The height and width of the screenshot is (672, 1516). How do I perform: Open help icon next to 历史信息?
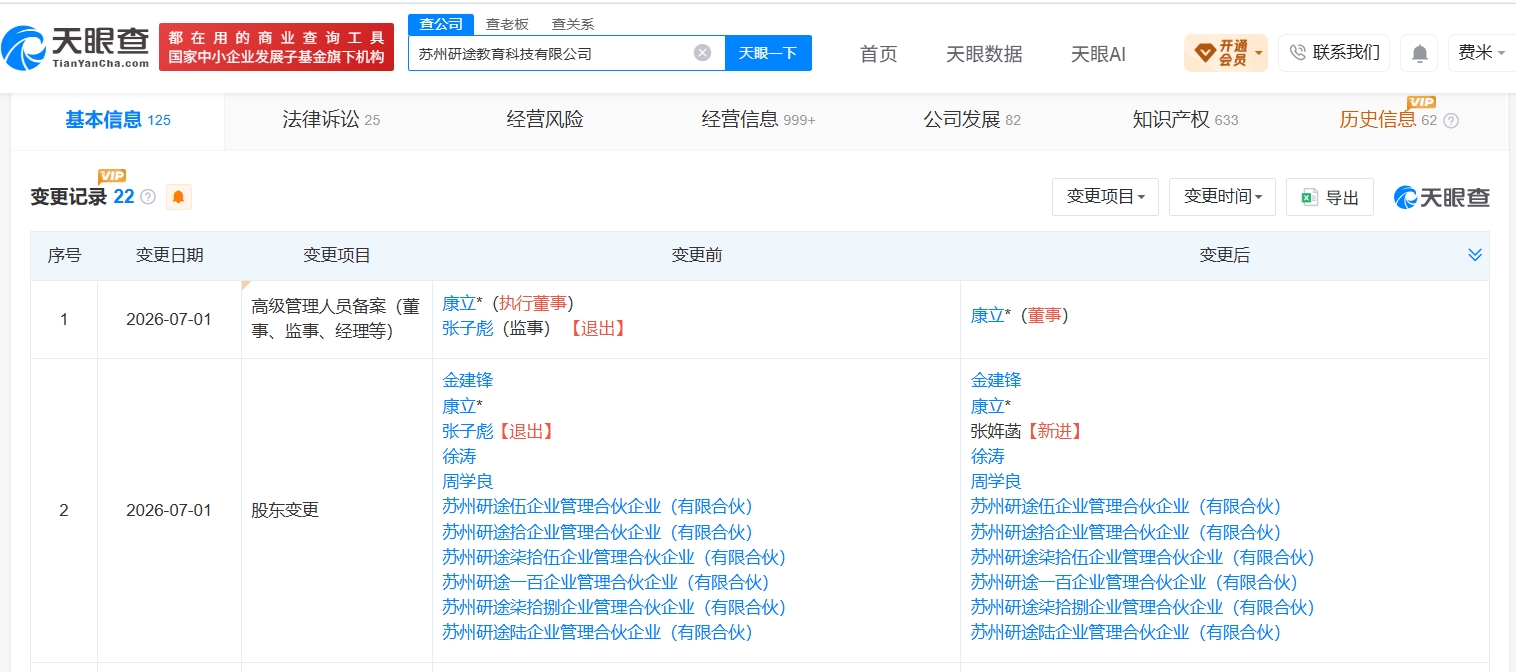pyautogui.click(x=1451, y=120)
